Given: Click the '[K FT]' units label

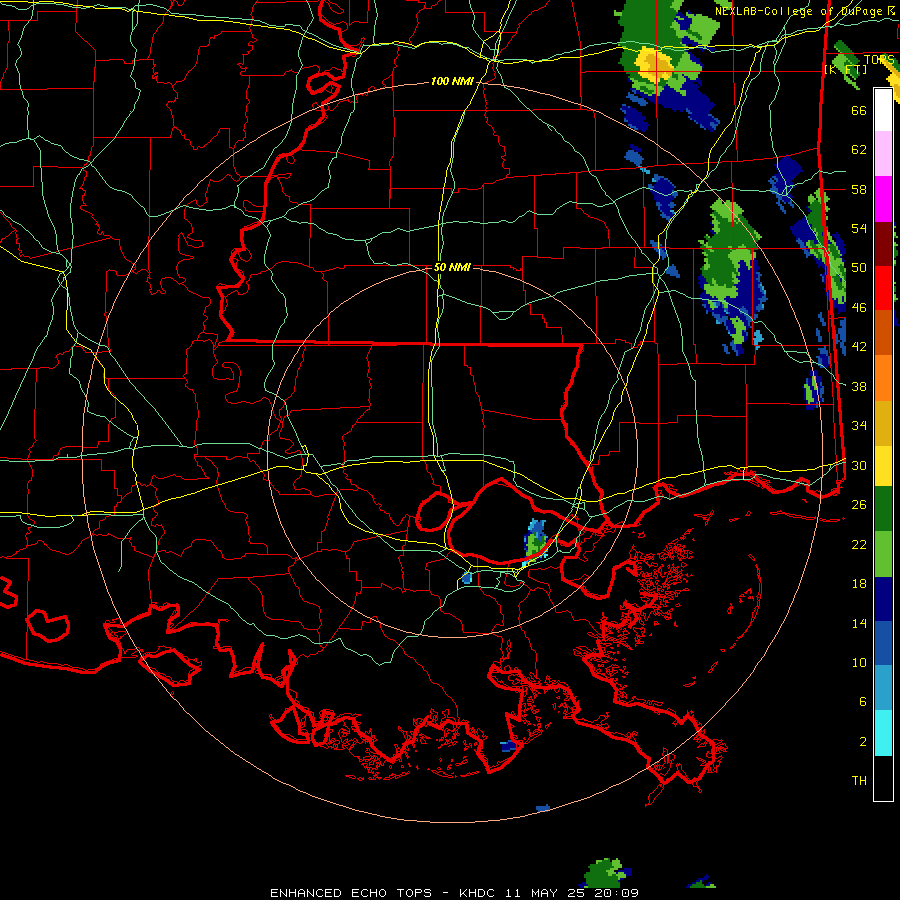Looking at the screenshot, I should [x=845, y=70].
